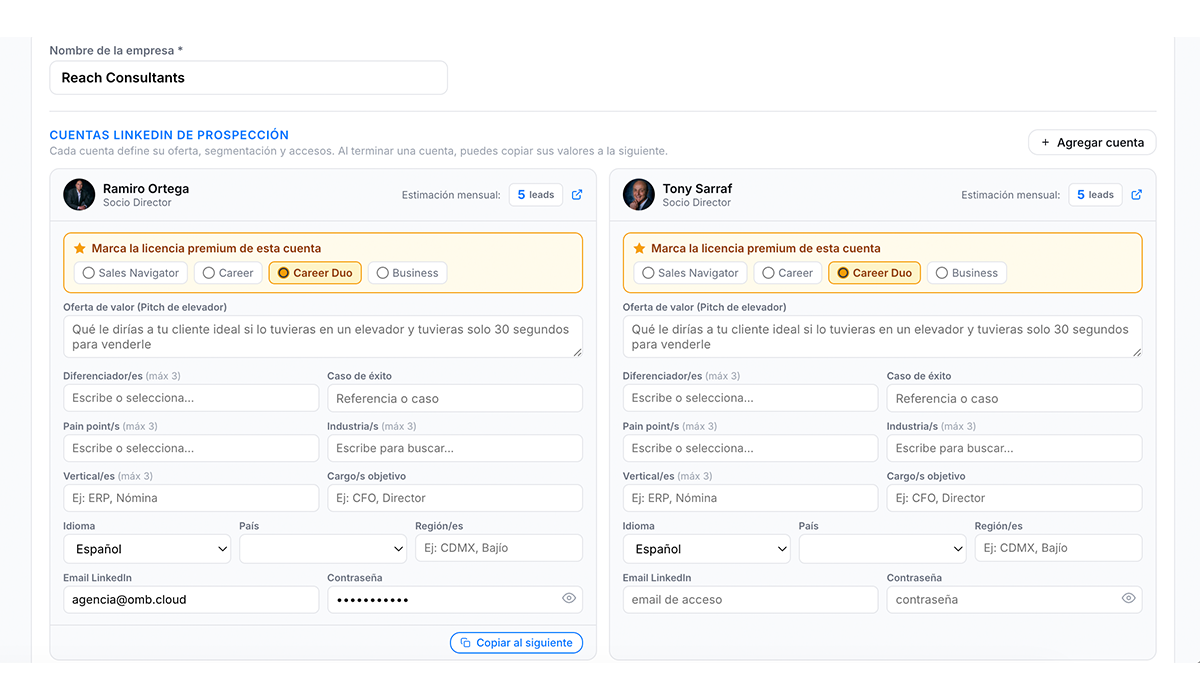Edit Email LinkedIn field agencia@omb.cloud
Screen dimensions: 1200x700
[191, 600]
